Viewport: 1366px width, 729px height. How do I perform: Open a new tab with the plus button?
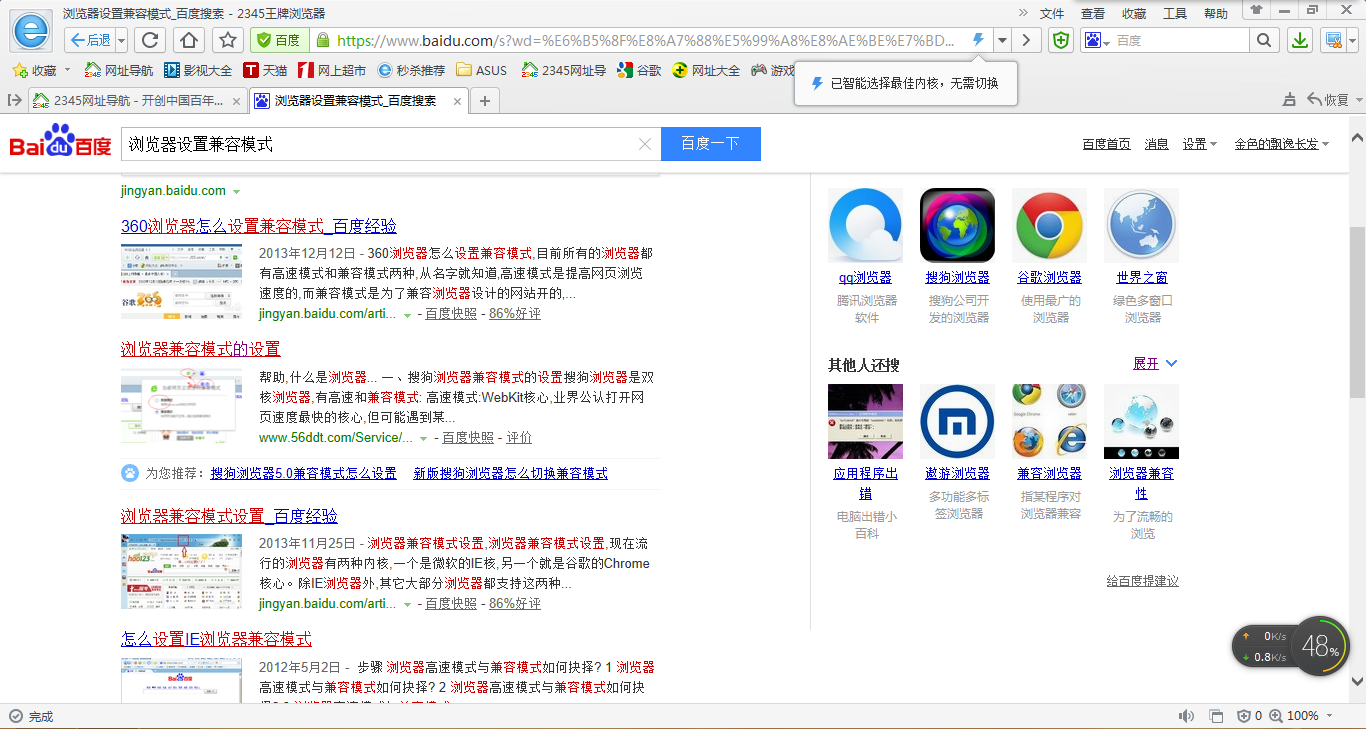(485, 101)
